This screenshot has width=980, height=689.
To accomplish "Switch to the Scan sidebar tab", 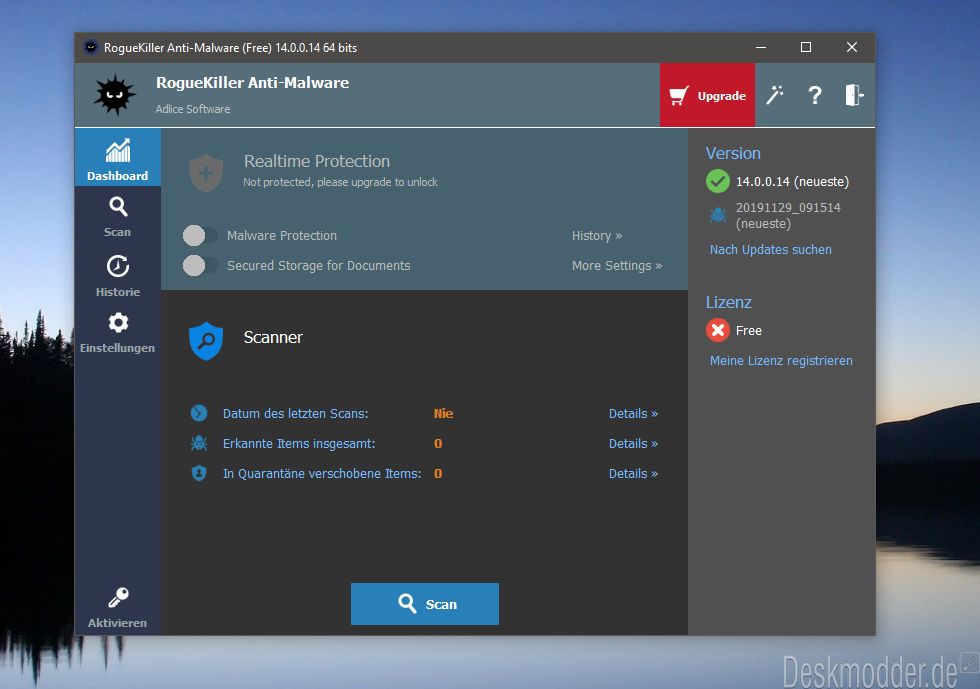I will pyautogui.click(x=118, y=216).
